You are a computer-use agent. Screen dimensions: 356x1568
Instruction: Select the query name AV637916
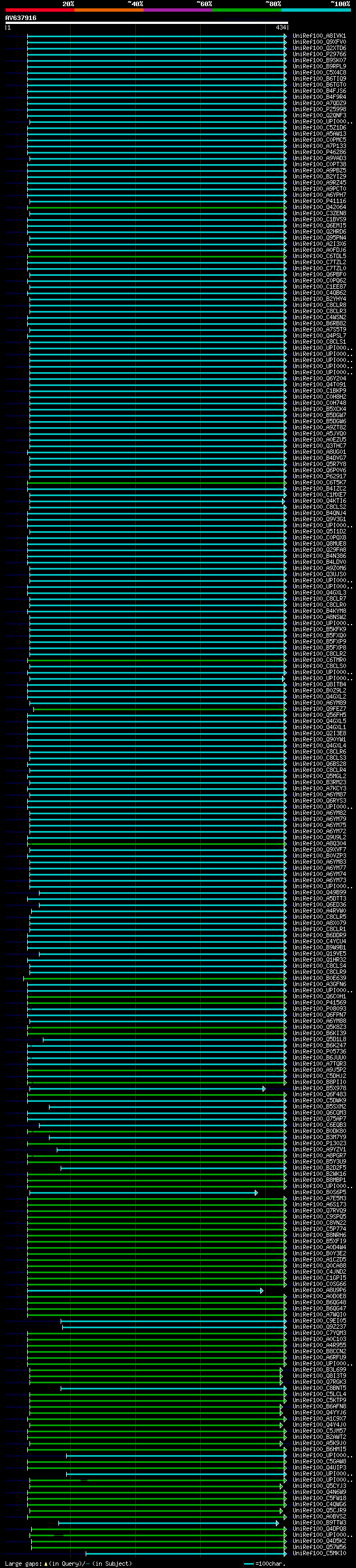[x=21, y=18]
